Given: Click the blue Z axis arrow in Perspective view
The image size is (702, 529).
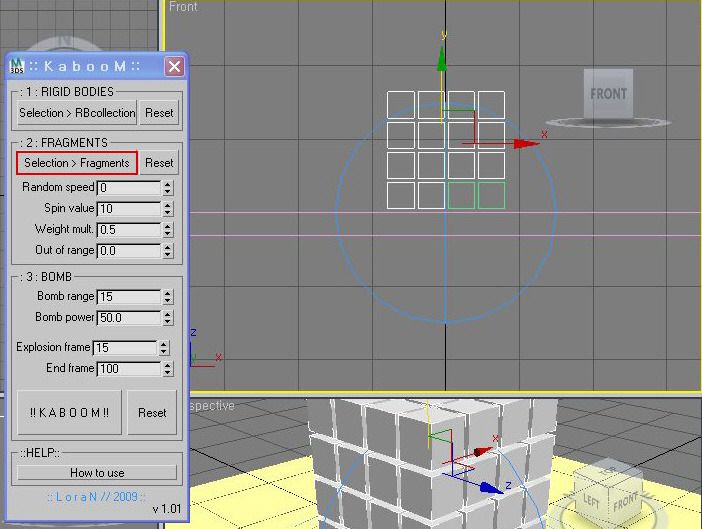Looking at the screenshot, I should tap(491, 487).
